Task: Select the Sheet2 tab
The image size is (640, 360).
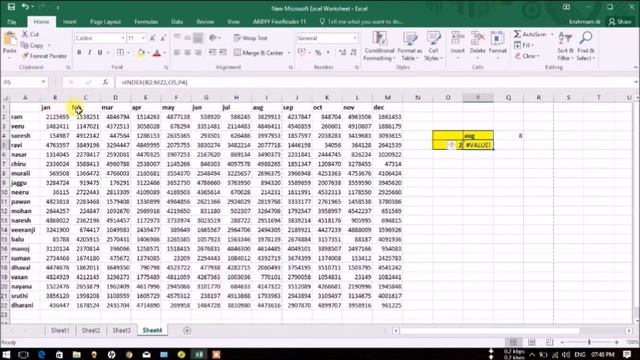Action: (x=91, y=331)
